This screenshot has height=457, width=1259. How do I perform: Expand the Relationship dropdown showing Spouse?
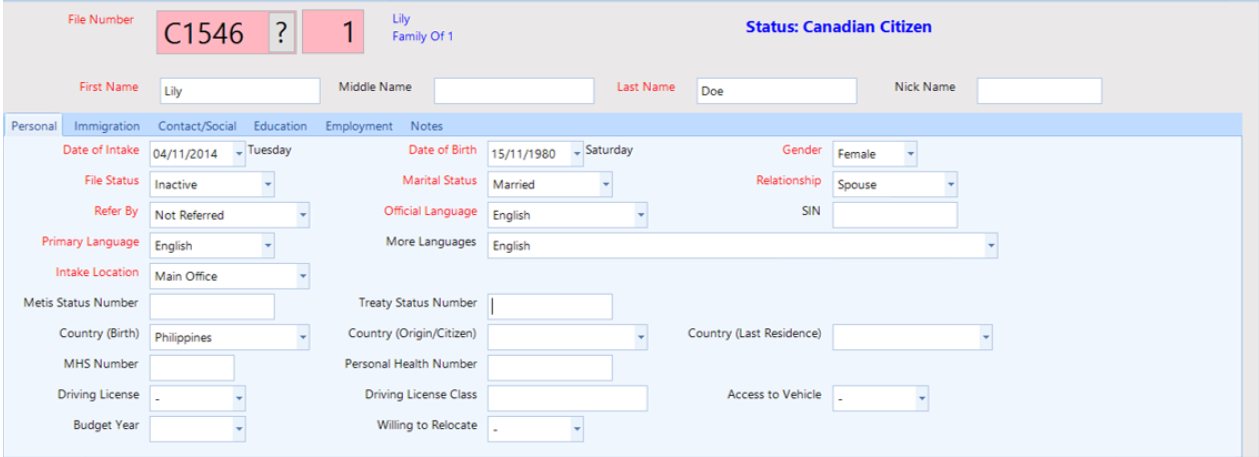pos(949,185)
